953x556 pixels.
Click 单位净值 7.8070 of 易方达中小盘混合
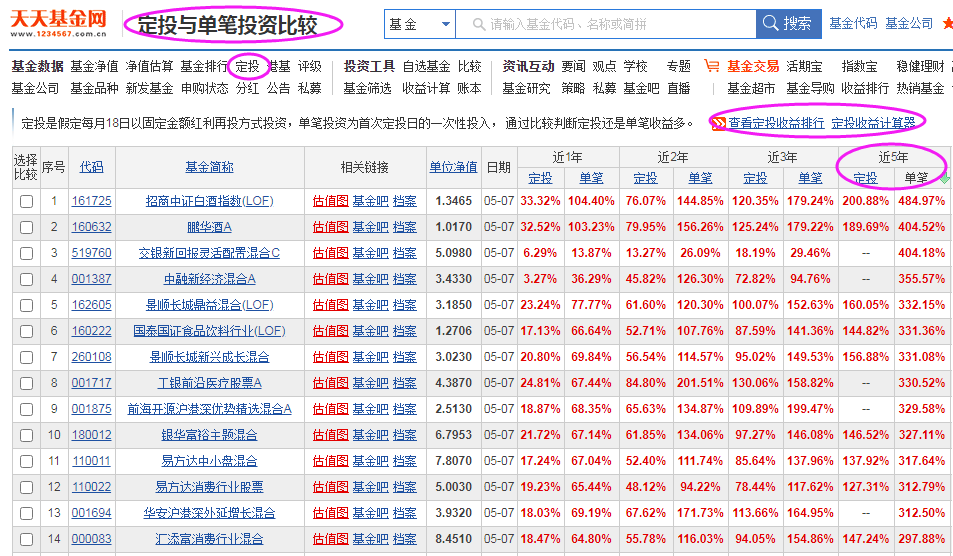click(x=453, y=461)
